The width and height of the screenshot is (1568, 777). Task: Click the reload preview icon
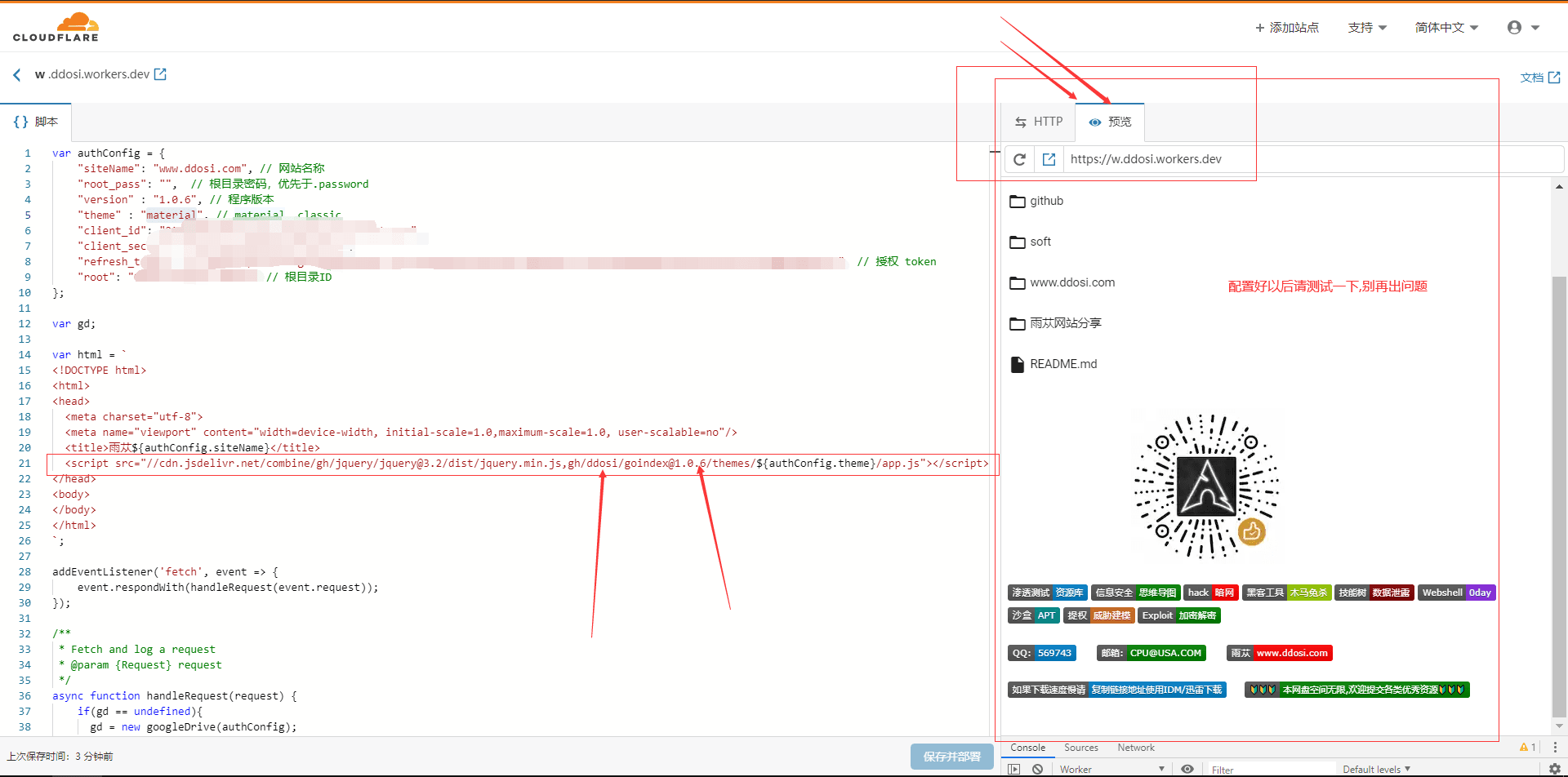[x=1019, y=159]
